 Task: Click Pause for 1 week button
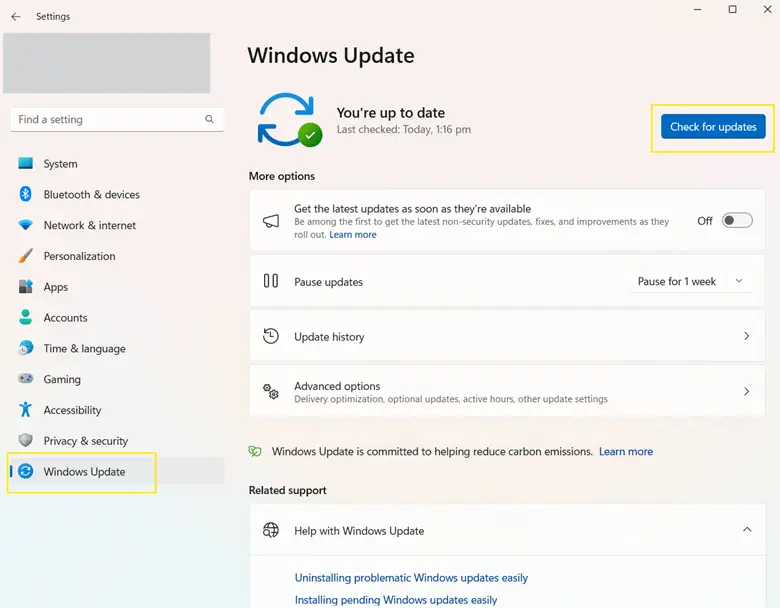tap(677, 282)
